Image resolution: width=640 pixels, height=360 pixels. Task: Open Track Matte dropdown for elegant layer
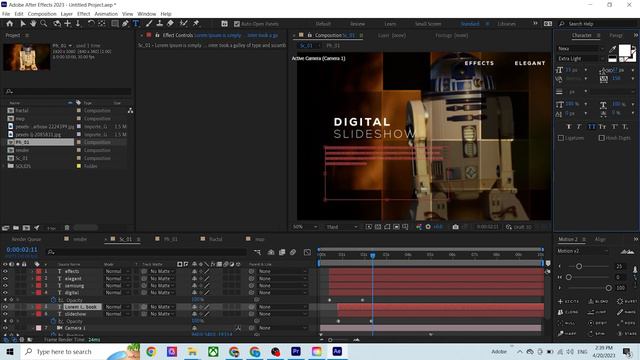[x=162, y=278]
